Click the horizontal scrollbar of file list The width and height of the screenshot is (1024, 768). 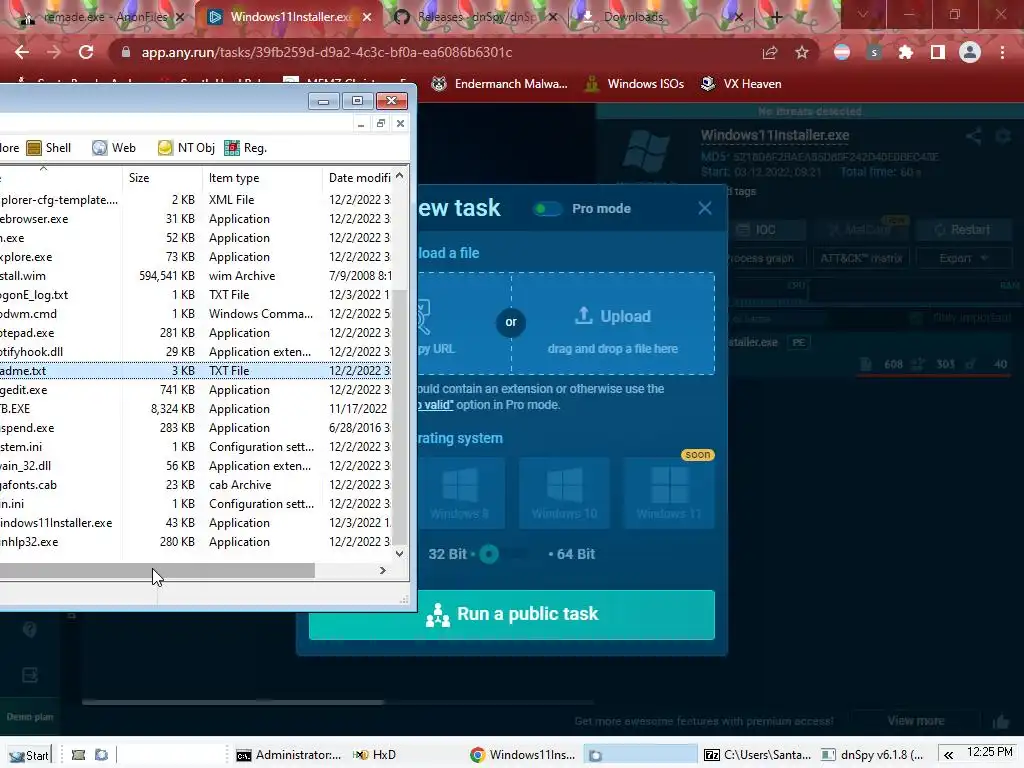tap(157, 571)
